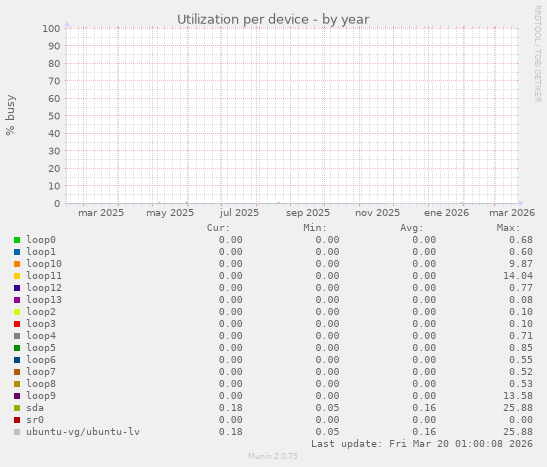Click the loop13 purple color swatch
The height and width of the screenshot is (467, 547).
[17, 300]
